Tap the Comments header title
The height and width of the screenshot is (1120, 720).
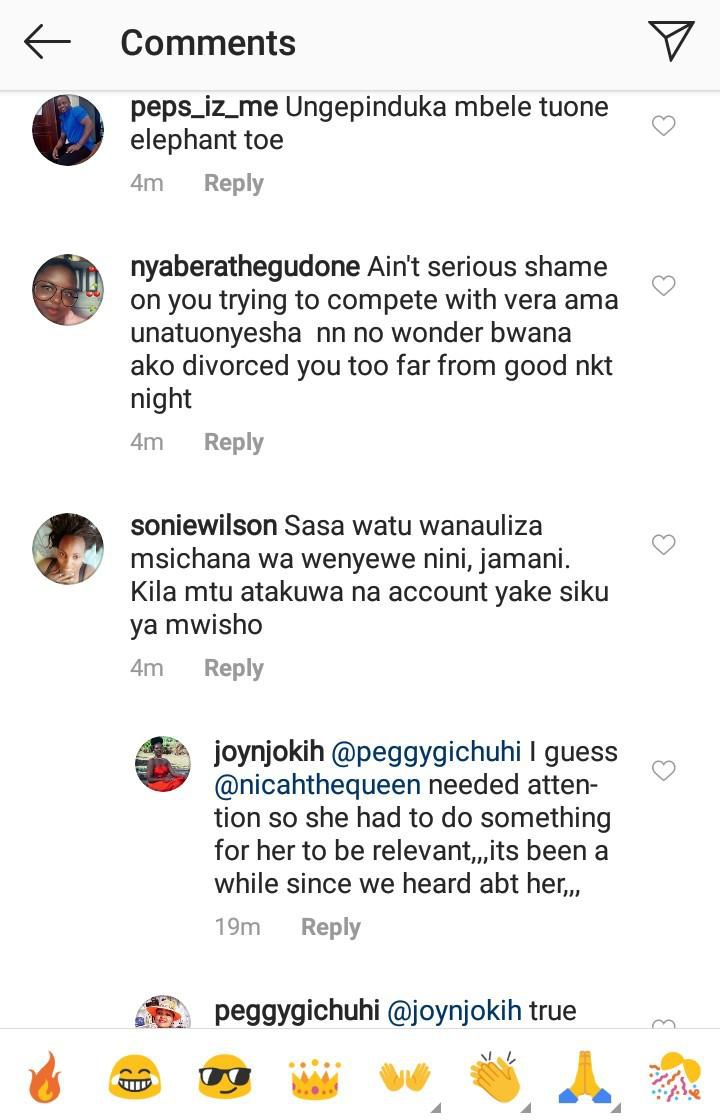pyautogui.click(x=207, y=42)
